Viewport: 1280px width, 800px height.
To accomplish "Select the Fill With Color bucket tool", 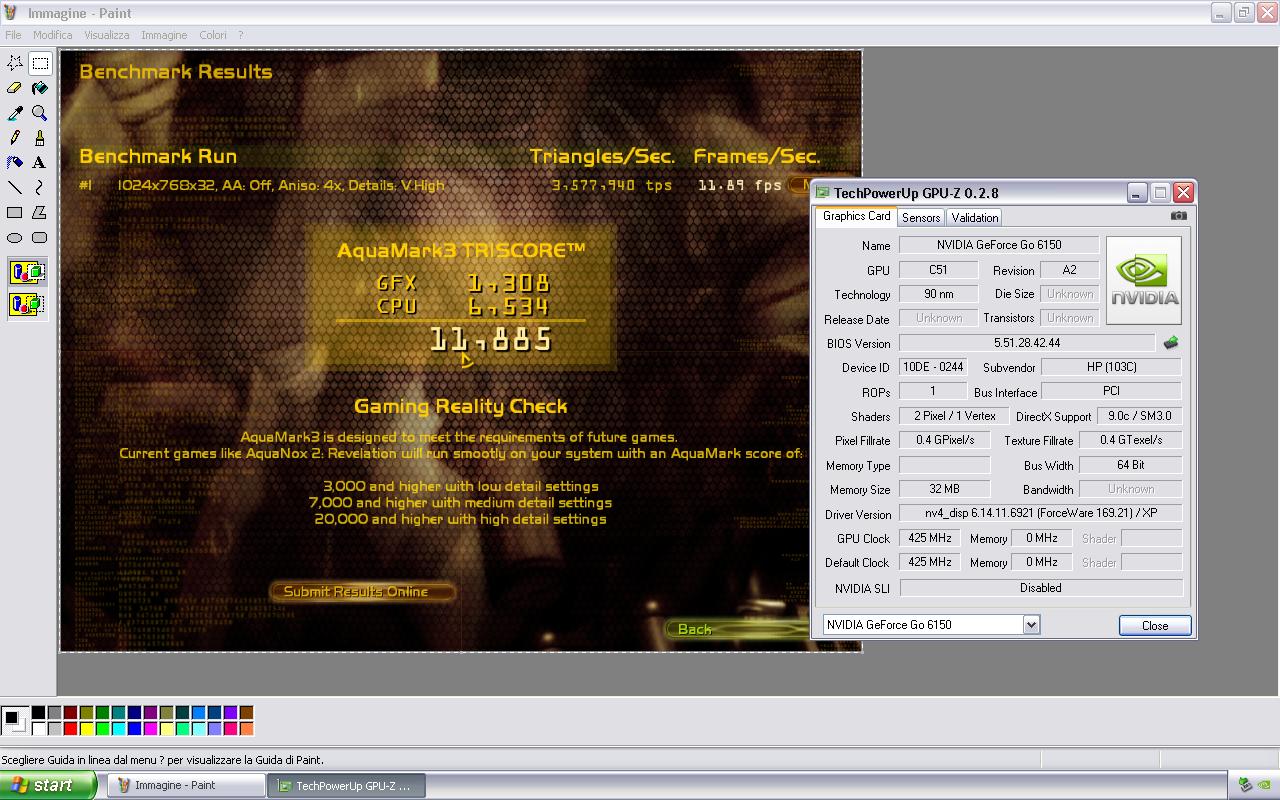I will click(40, 88).
